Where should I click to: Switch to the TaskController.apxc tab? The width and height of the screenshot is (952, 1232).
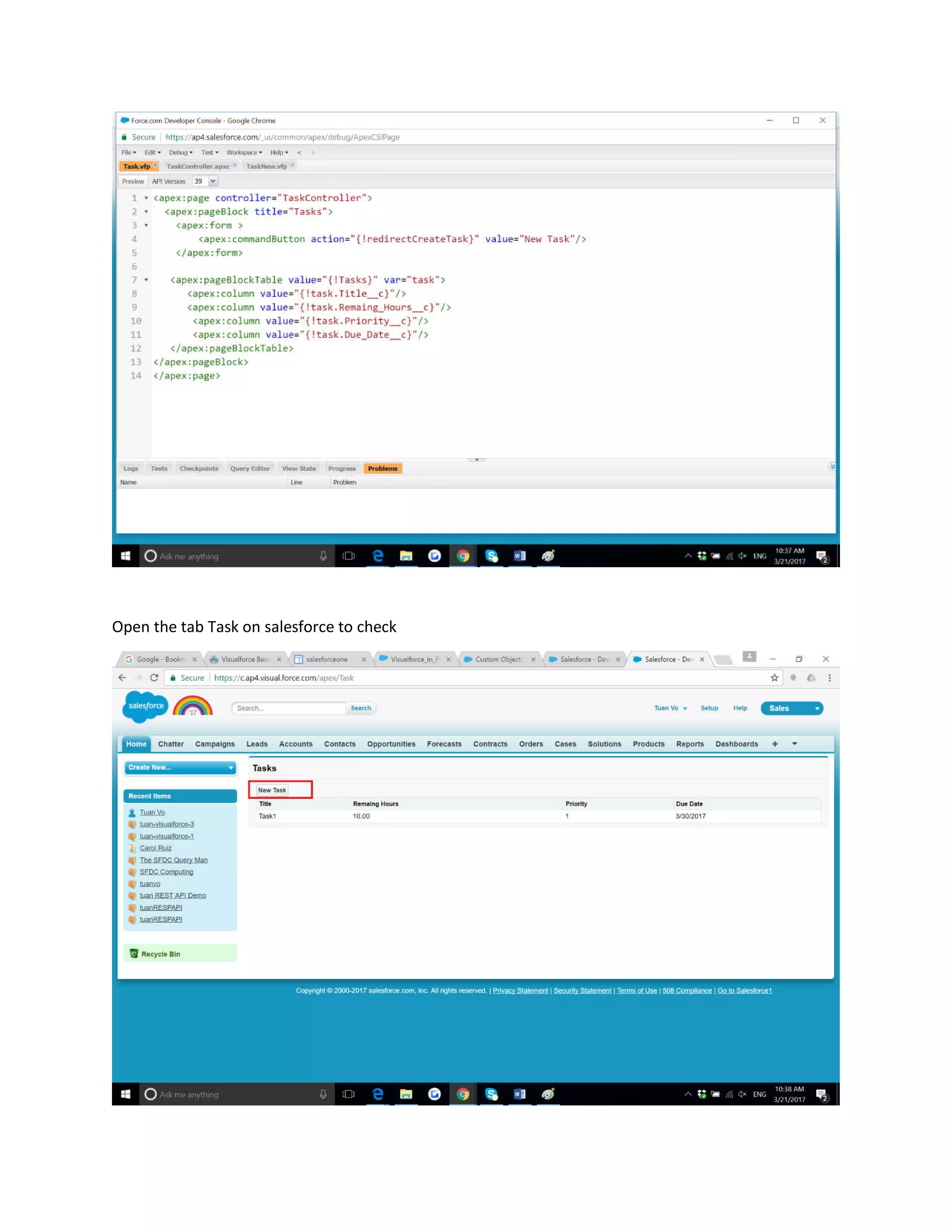coord(198,166)
